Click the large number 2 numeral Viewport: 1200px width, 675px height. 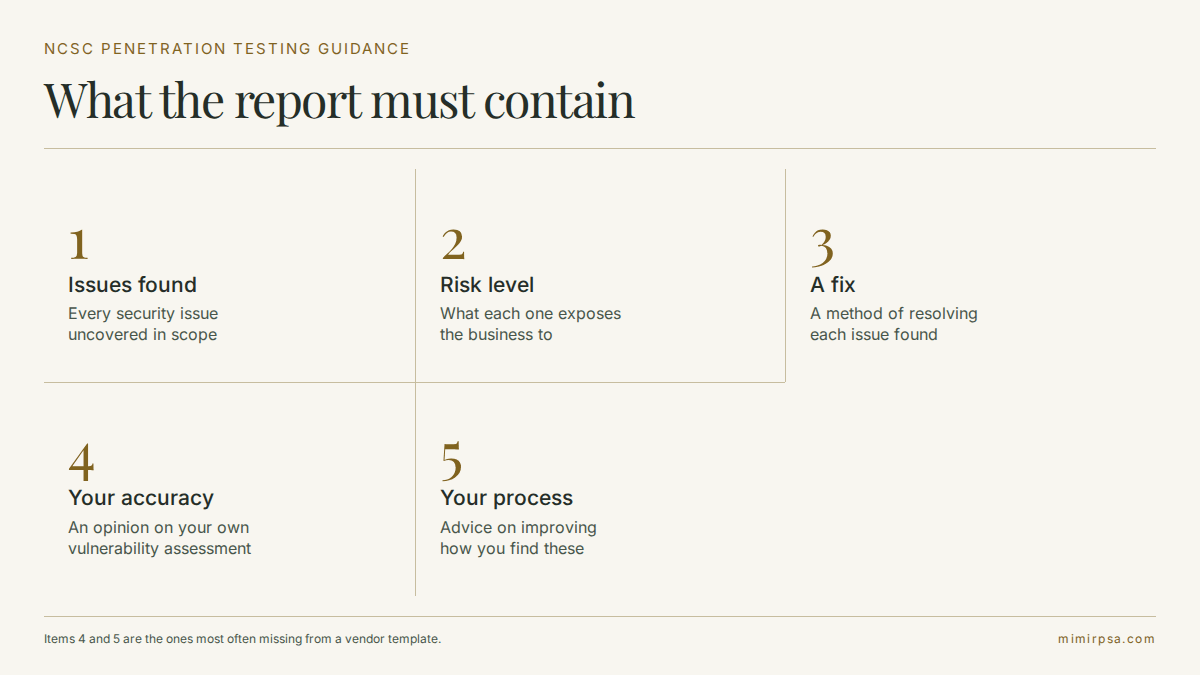(x=453, y=246)
